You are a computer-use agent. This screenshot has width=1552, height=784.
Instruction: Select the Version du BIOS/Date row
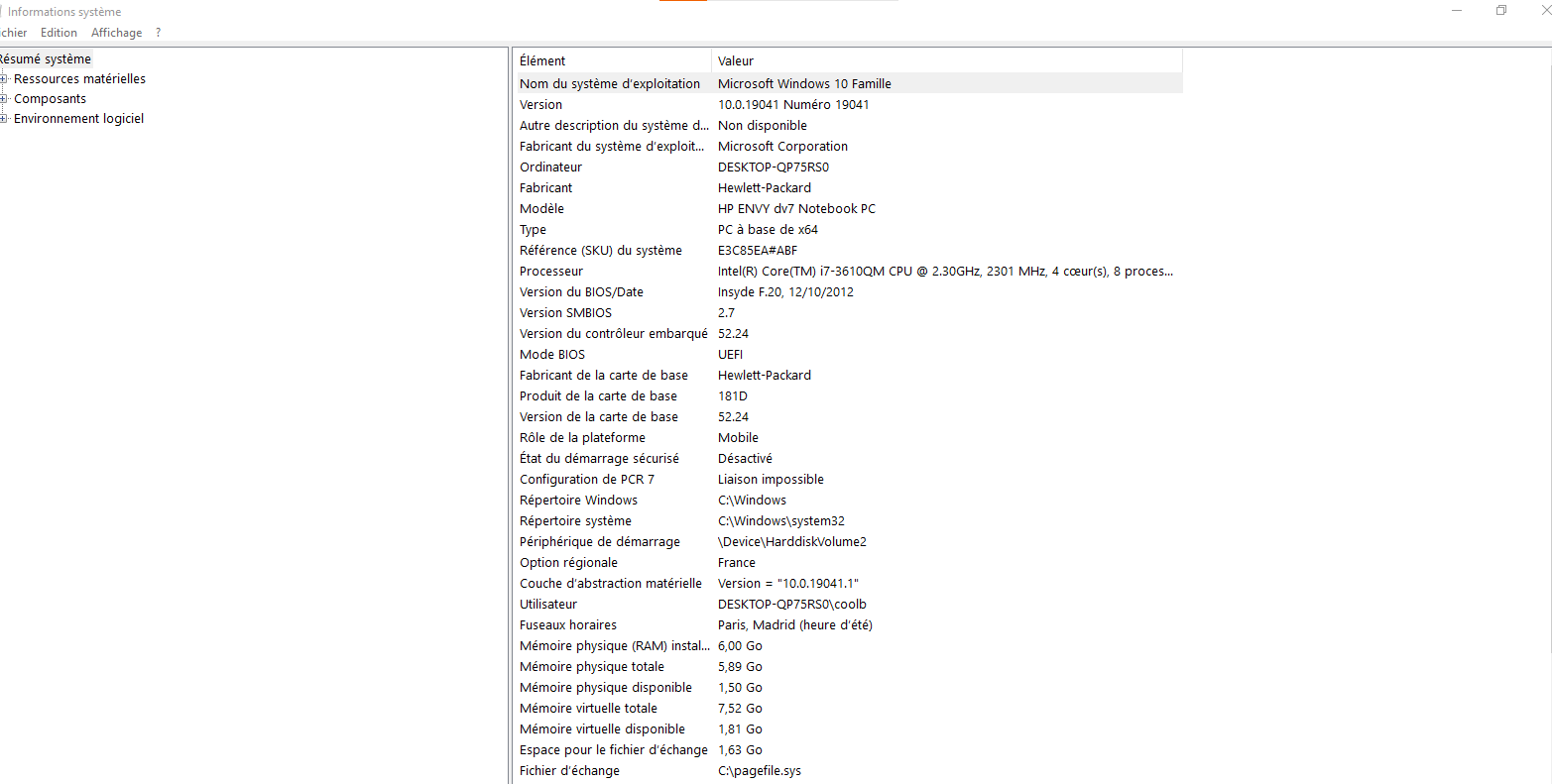848,292
